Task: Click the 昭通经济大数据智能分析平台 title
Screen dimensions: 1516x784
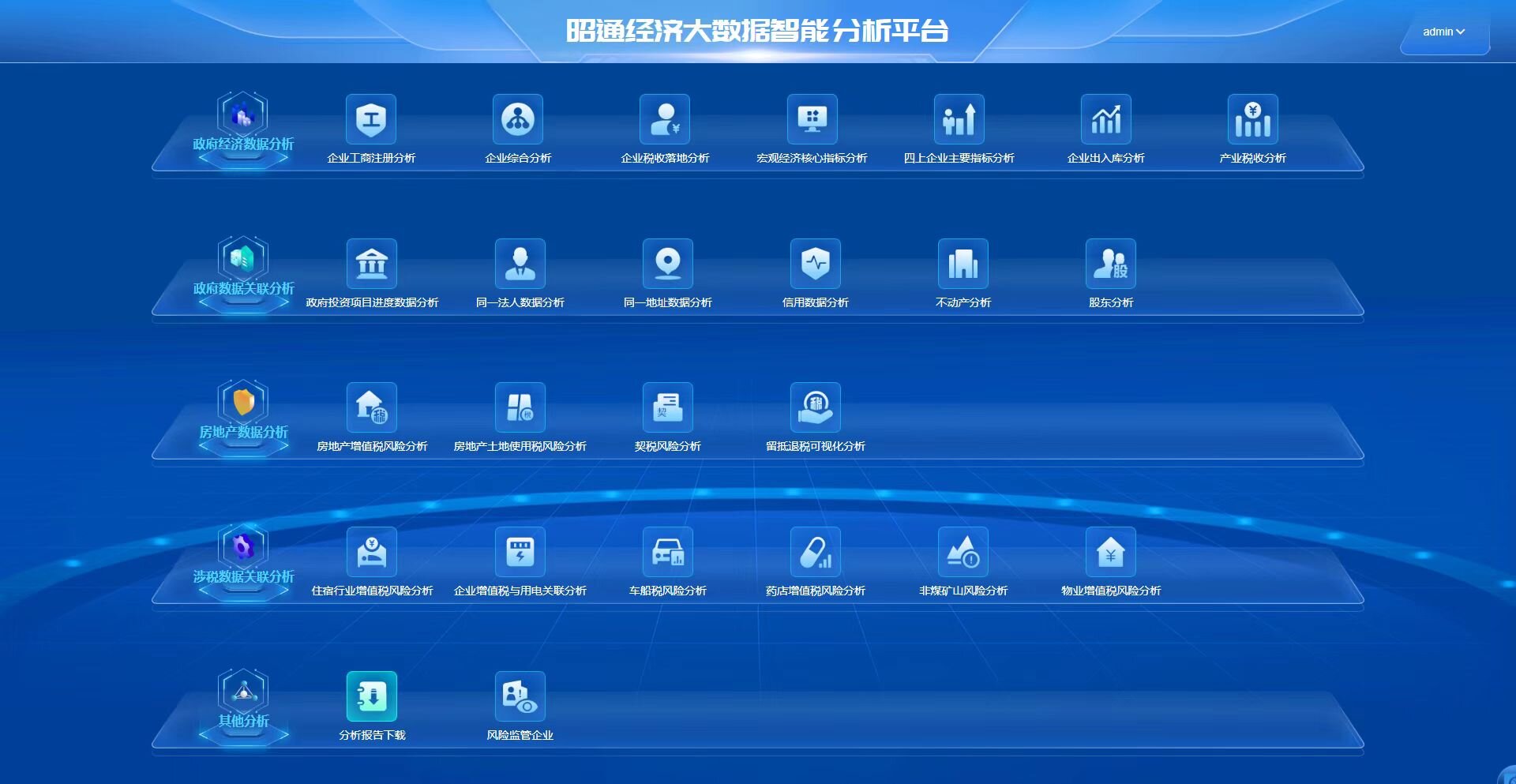Action: tap(757, 31)
